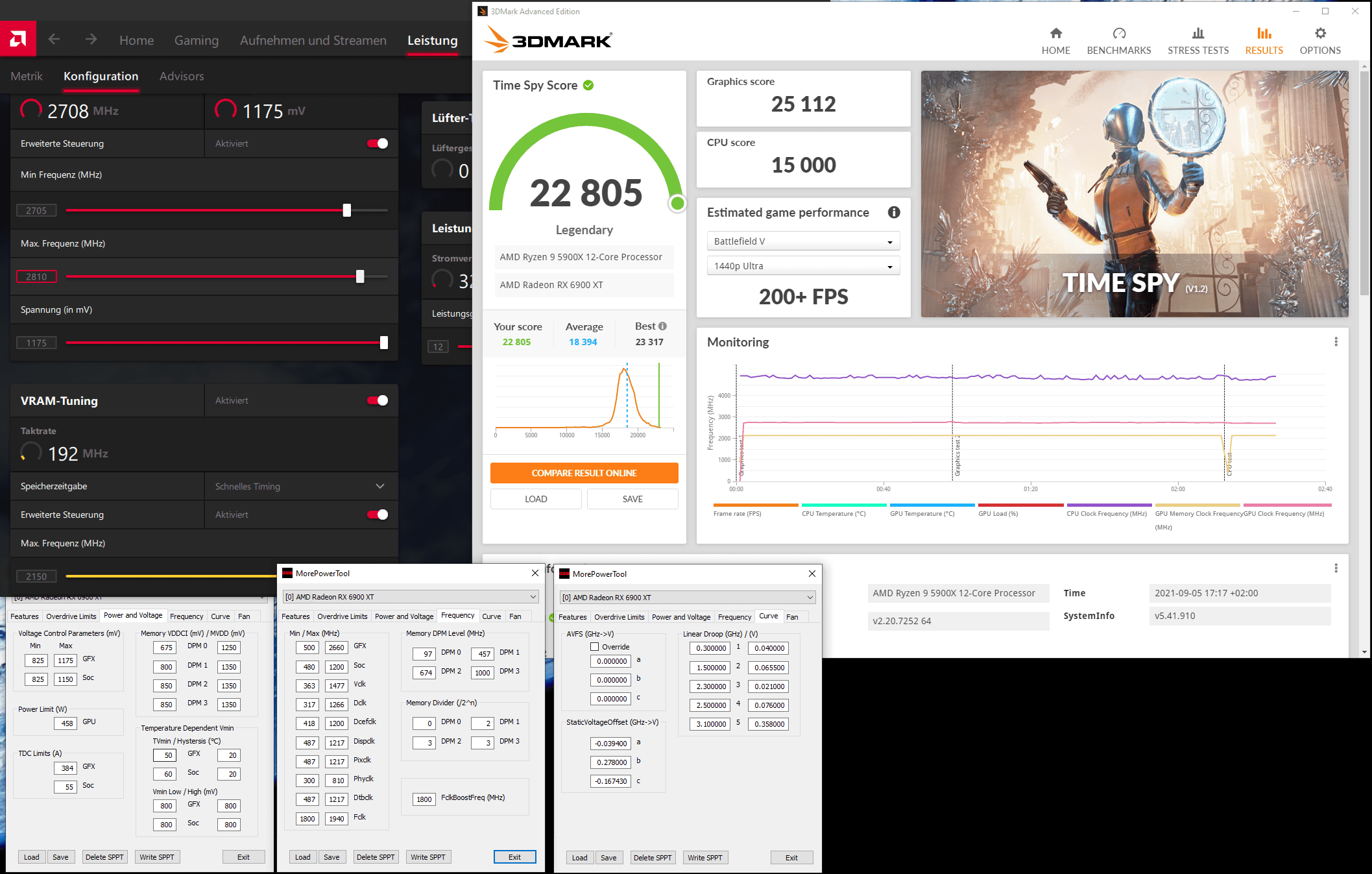
Task: Disable GPU Erweiterte Steuerung switch
Action: (378, 143)
